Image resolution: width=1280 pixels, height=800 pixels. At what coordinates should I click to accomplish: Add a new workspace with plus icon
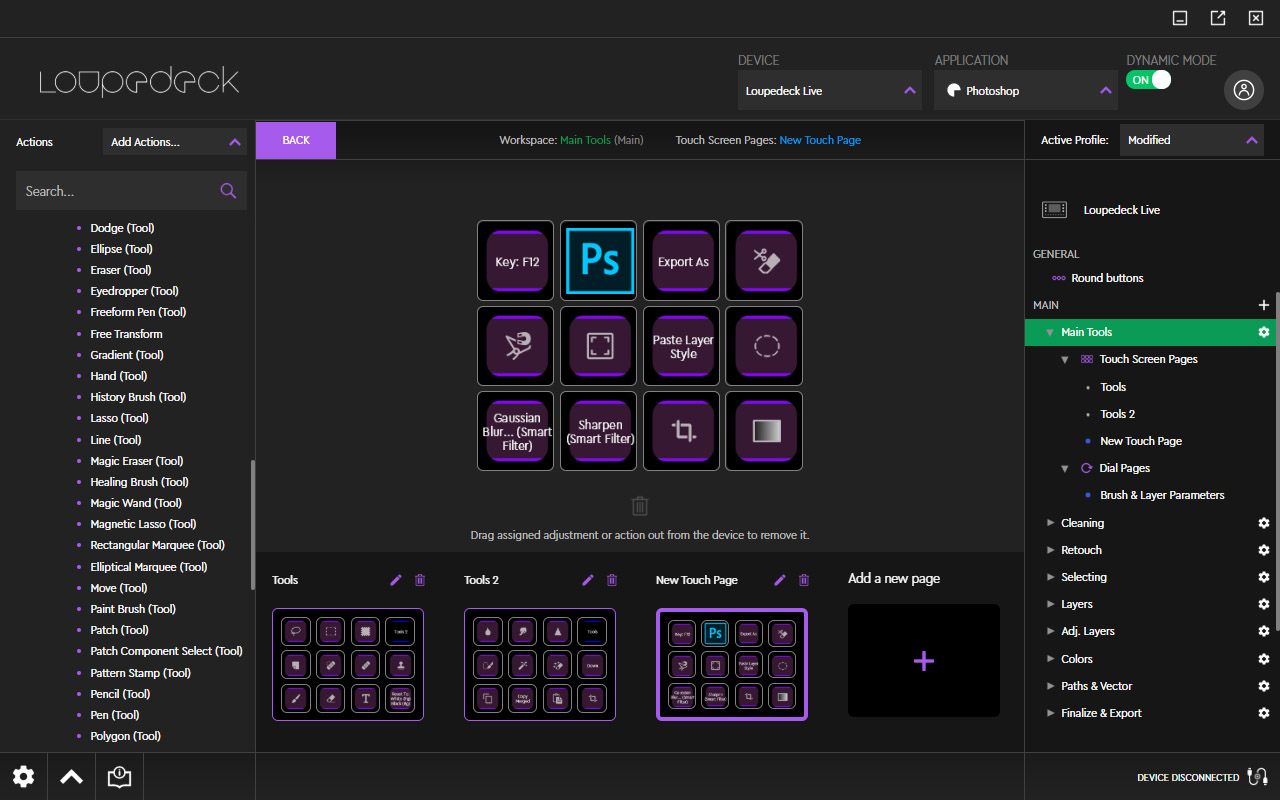[x=1263, y=305]
